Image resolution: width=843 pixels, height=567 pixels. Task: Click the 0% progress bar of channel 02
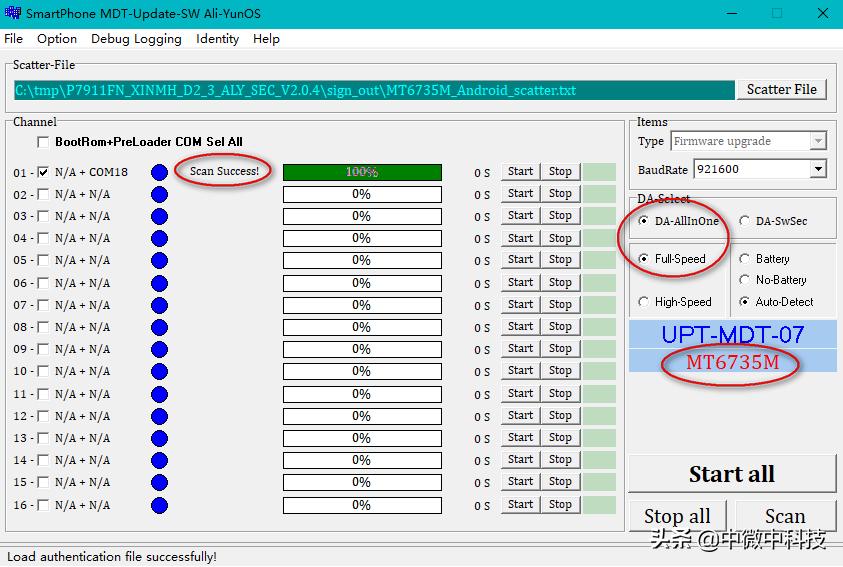click(362, 194)
